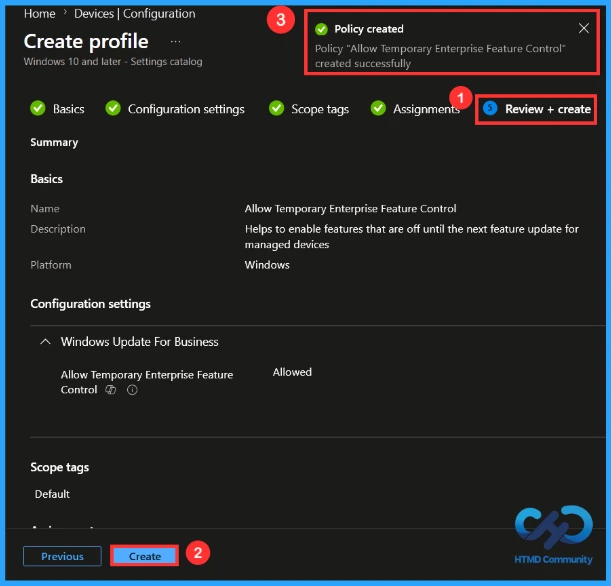Click the Configuration settings checkmark icon
Screen dimensions: 611x586
pos(113,108)
